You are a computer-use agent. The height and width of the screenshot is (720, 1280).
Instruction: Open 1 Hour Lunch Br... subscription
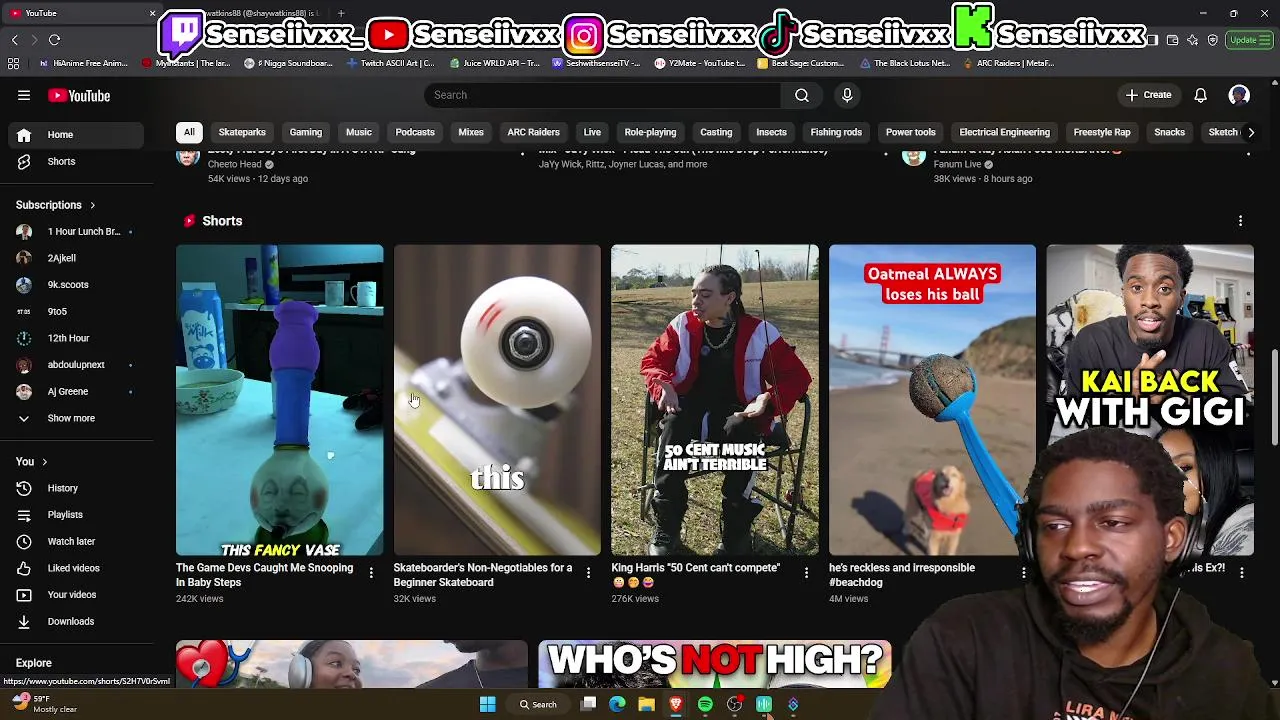tap(78, 231)
